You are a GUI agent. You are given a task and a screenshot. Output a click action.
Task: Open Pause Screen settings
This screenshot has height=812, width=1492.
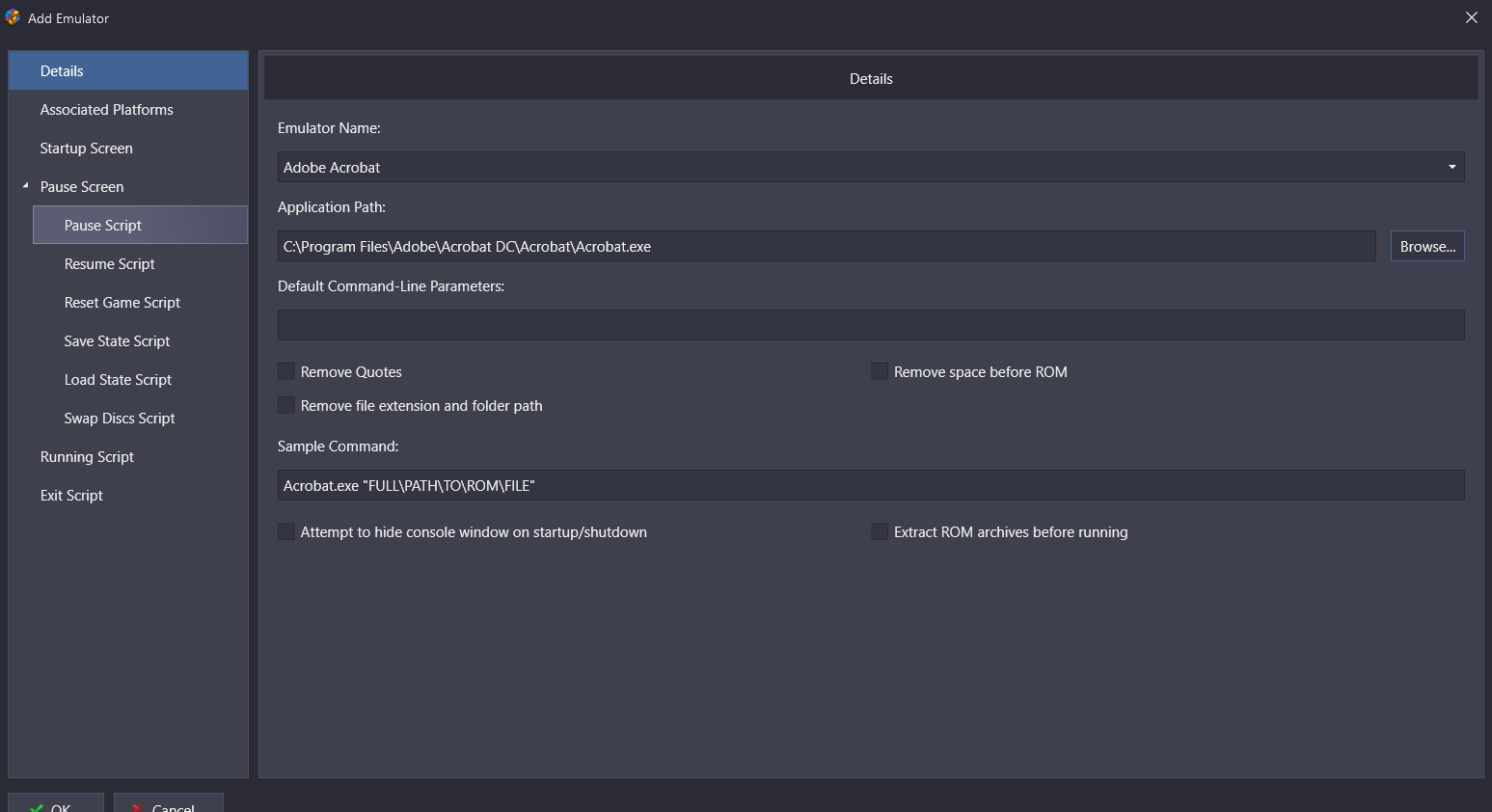point(82,186)
